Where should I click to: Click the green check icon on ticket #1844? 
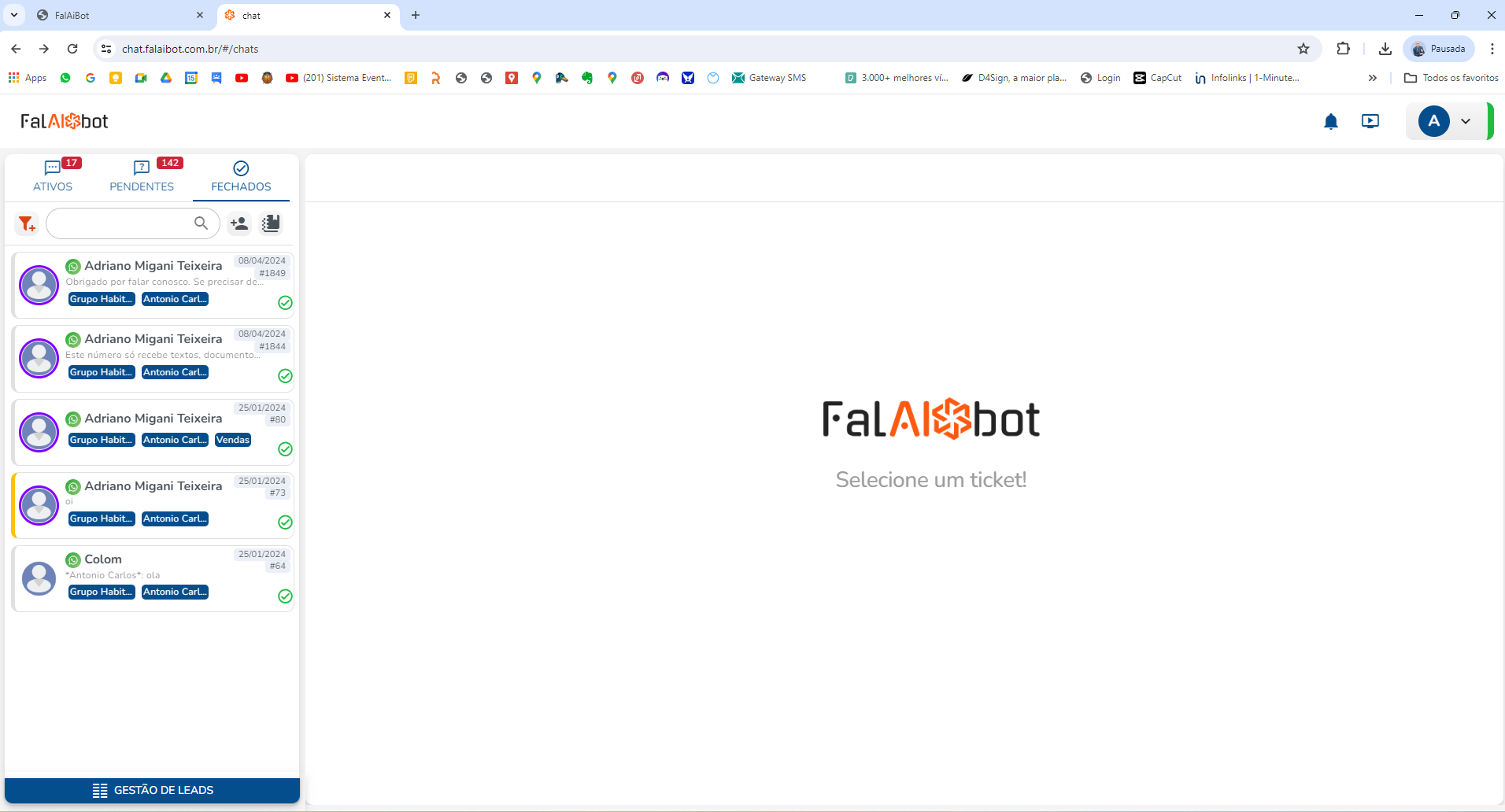point(286,376)
